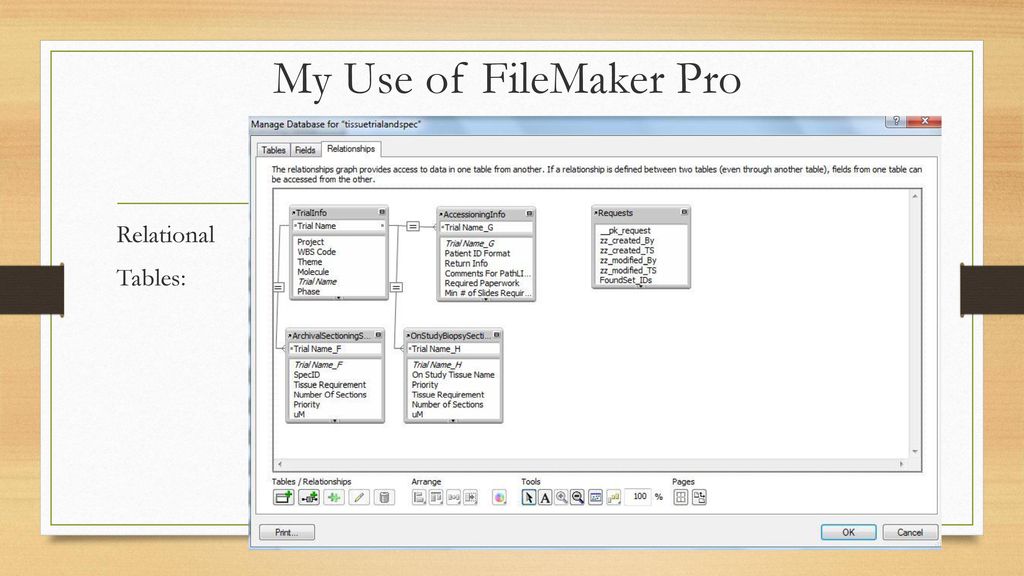Open the resize-to-size Arrange option
The height and width of the screenshot is (576, 1024).
click(x=470, y=498)
